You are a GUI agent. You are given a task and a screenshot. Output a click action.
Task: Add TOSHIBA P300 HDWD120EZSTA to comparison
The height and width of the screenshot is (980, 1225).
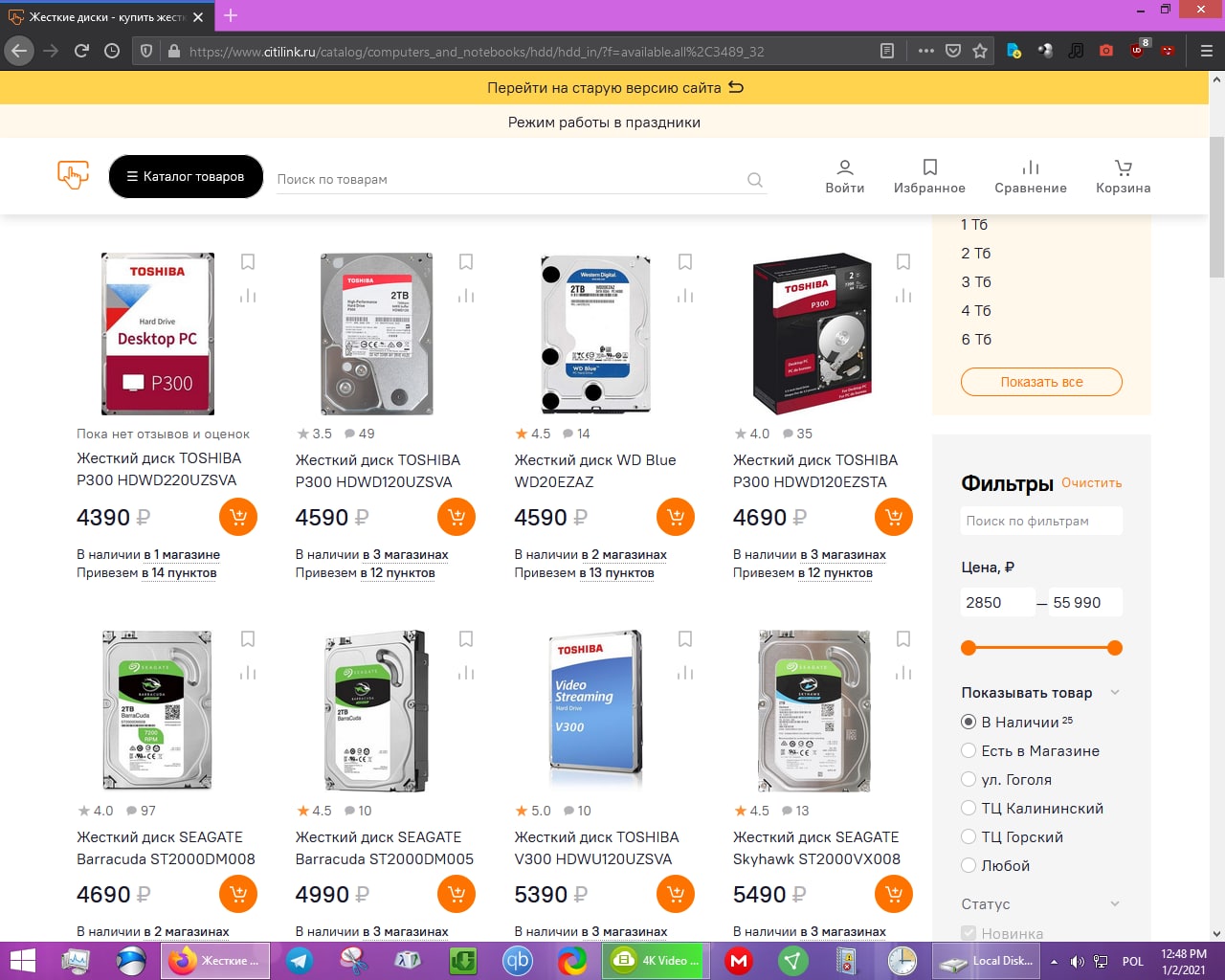(x=903, y=296)
